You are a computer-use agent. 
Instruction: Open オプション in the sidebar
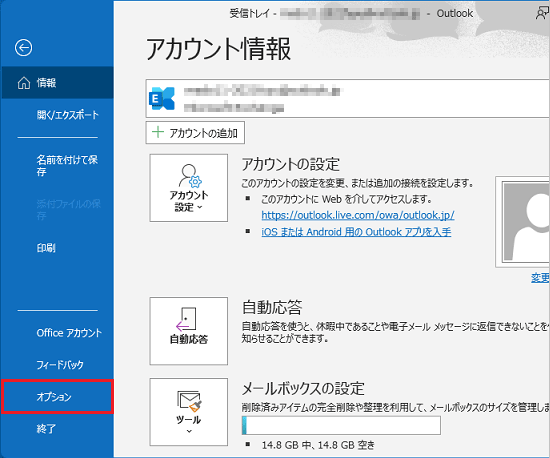[x=57, y=397]
